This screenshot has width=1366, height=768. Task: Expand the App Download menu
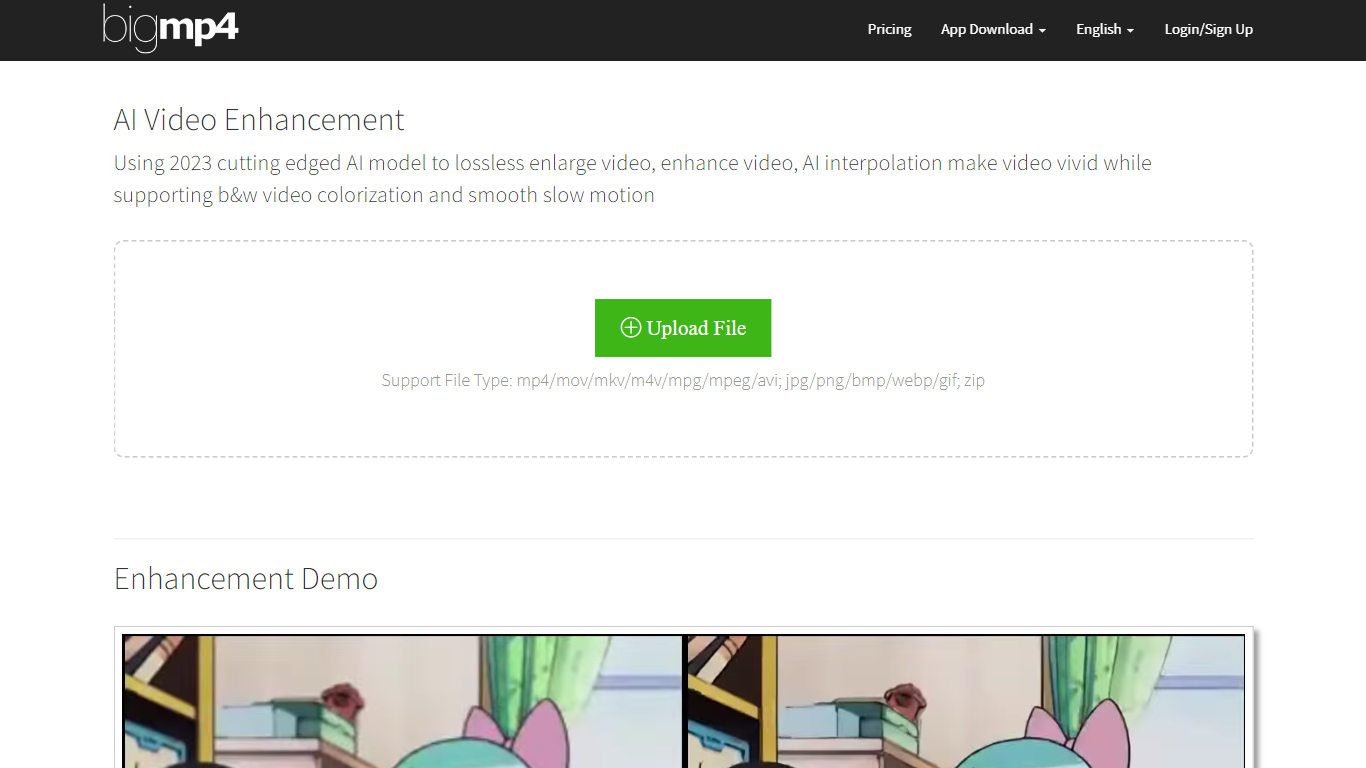[x=992, y=29]
